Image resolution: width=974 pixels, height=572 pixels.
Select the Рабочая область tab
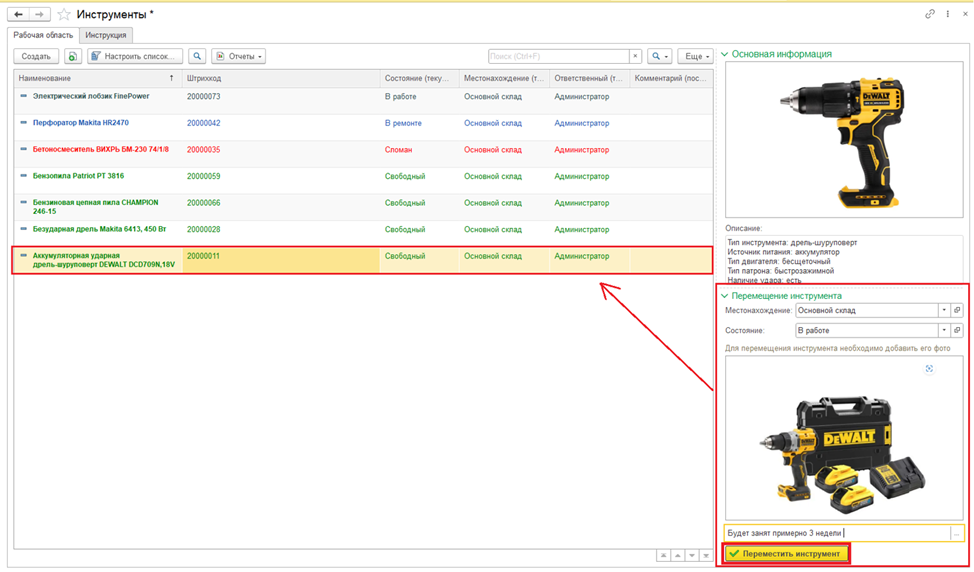point(43,35)
